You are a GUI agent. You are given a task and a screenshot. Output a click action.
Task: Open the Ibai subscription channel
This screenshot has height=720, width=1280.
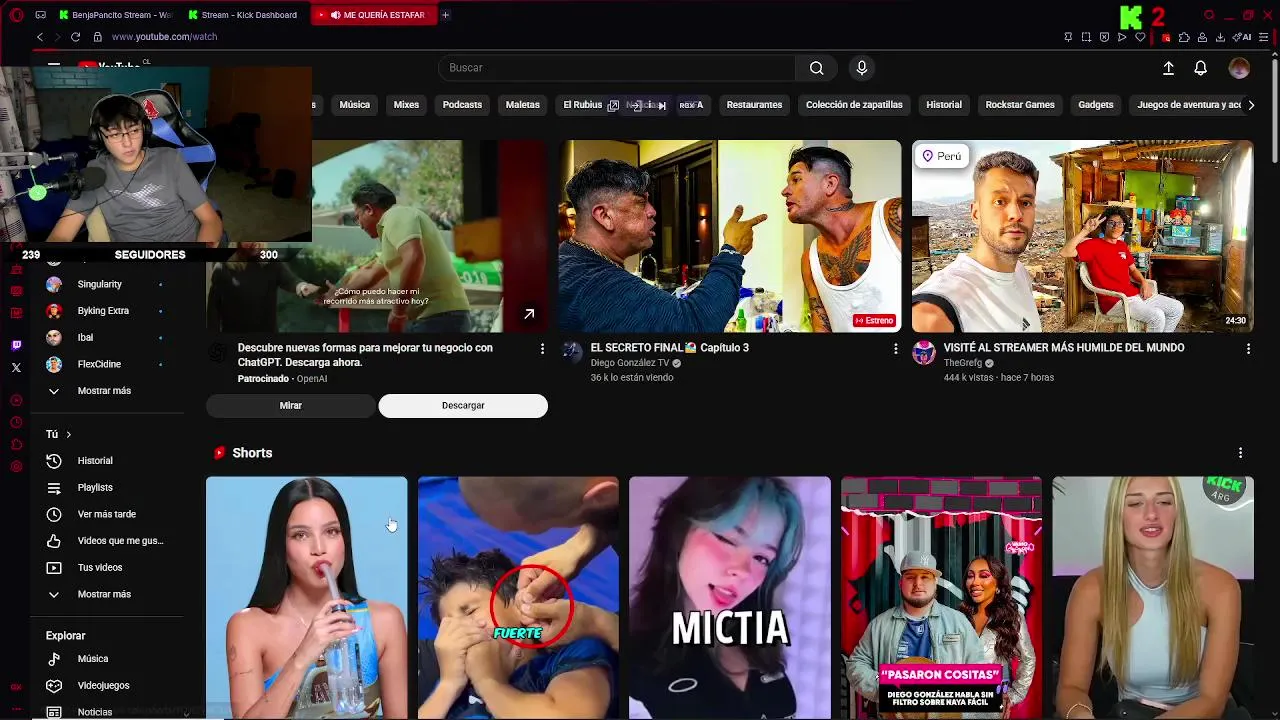click(x=108, y=338)
